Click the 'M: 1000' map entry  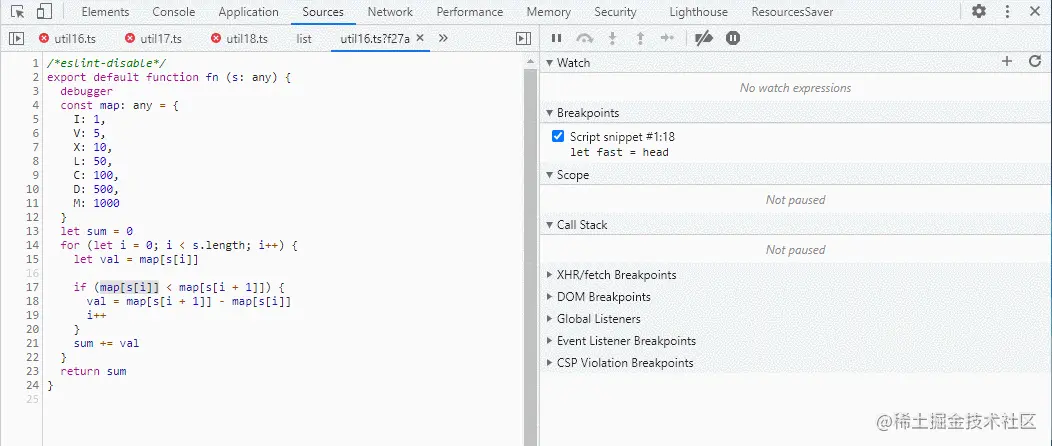[x=97, y=203]
